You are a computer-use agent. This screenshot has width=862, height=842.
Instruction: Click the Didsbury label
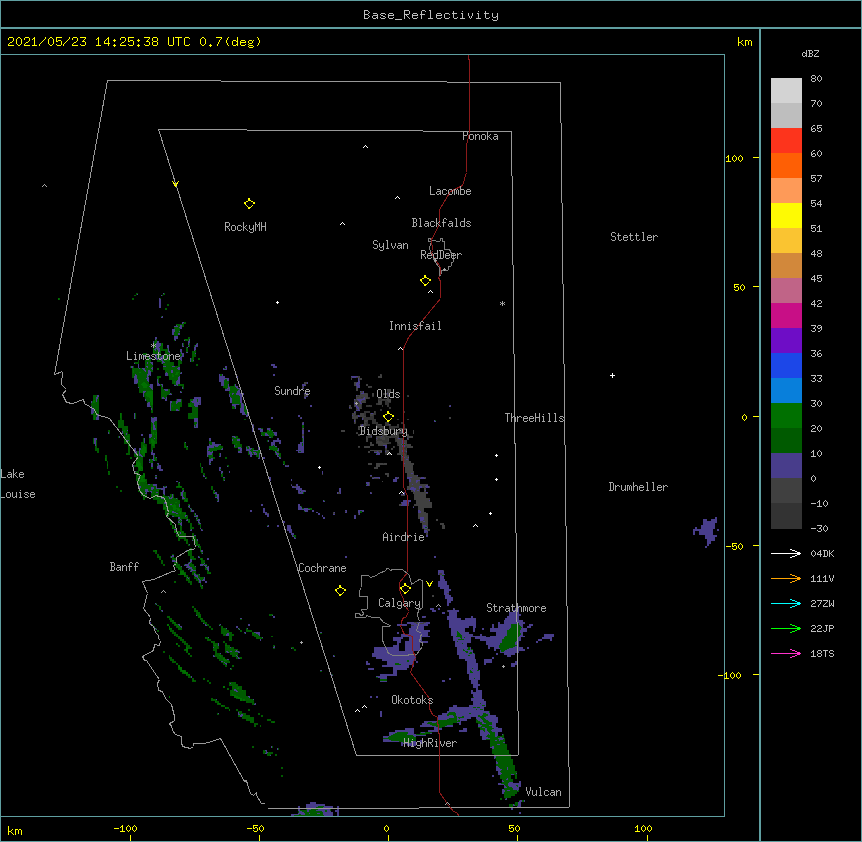point(383,431)
